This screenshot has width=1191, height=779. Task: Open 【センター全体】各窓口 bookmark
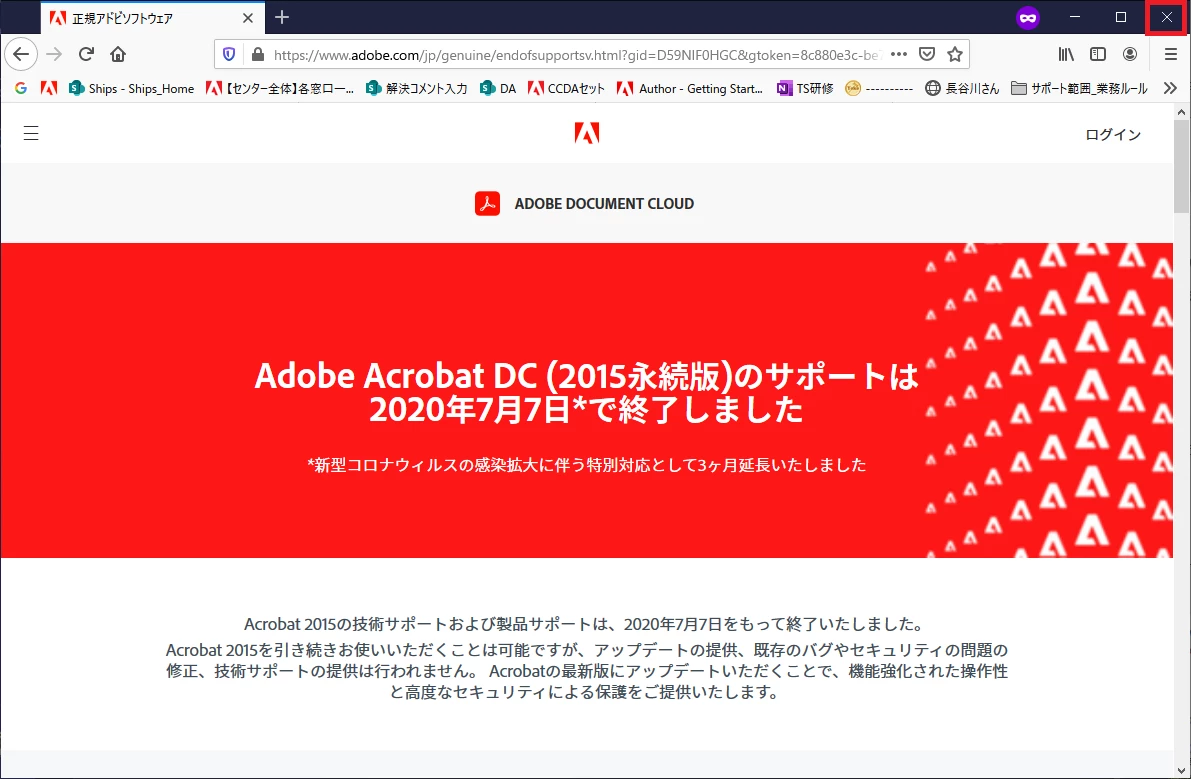(x=280, y=88)
